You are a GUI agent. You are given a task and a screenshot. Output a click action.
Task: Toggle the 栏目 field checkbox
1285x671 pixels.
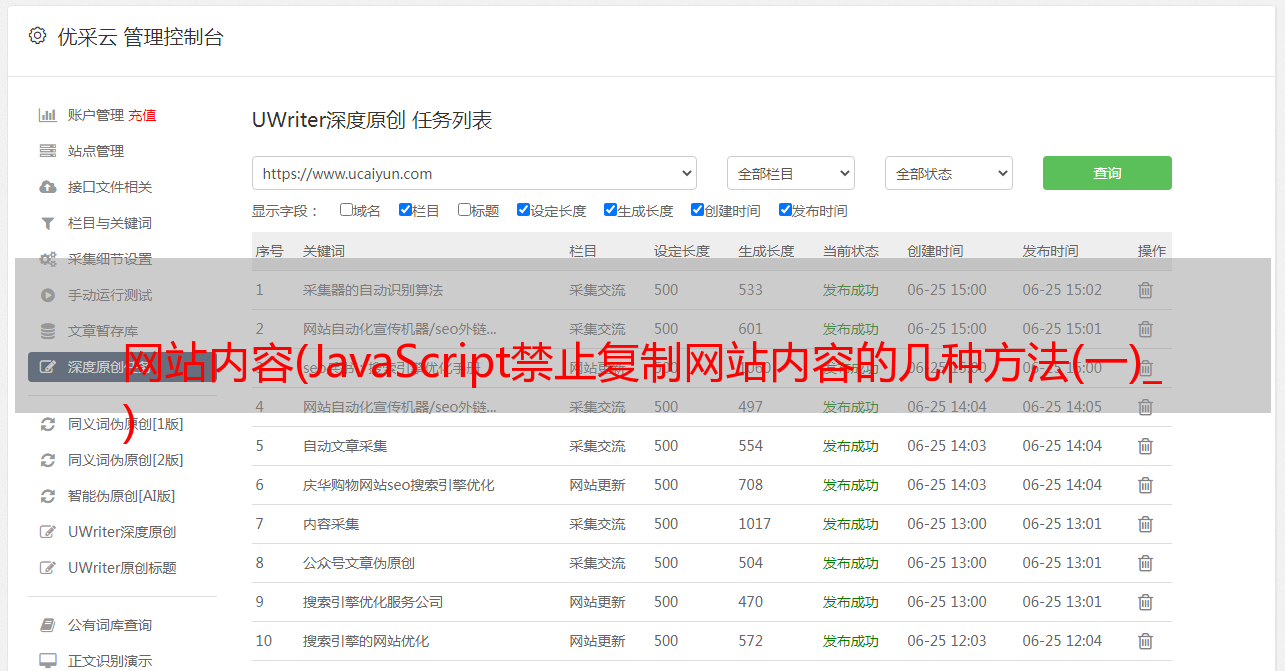(x=405, y=210)
